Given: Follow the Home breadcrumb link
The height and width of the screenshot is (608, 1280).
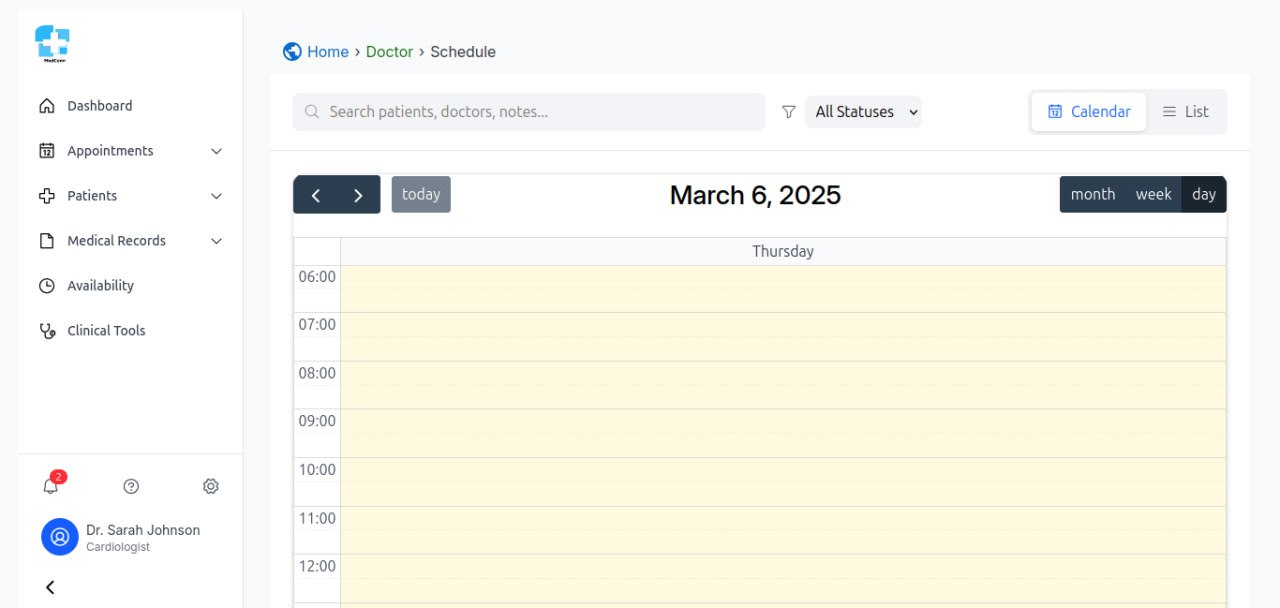Looking at the screenshot, I should 328,52.
